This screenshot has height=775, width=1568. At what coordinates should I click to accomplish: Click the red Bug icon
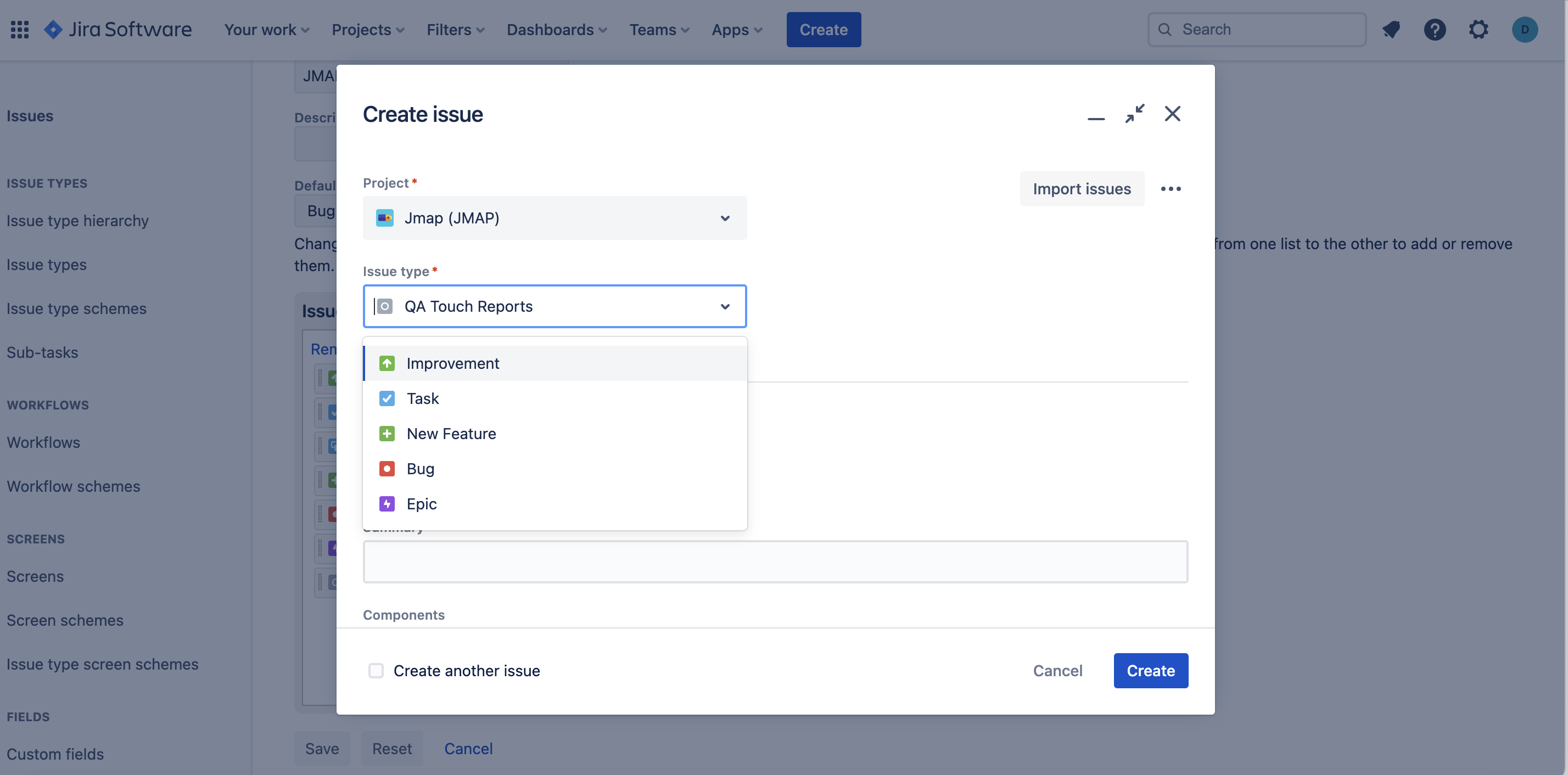pyautogui.click(x=387, y=468)
